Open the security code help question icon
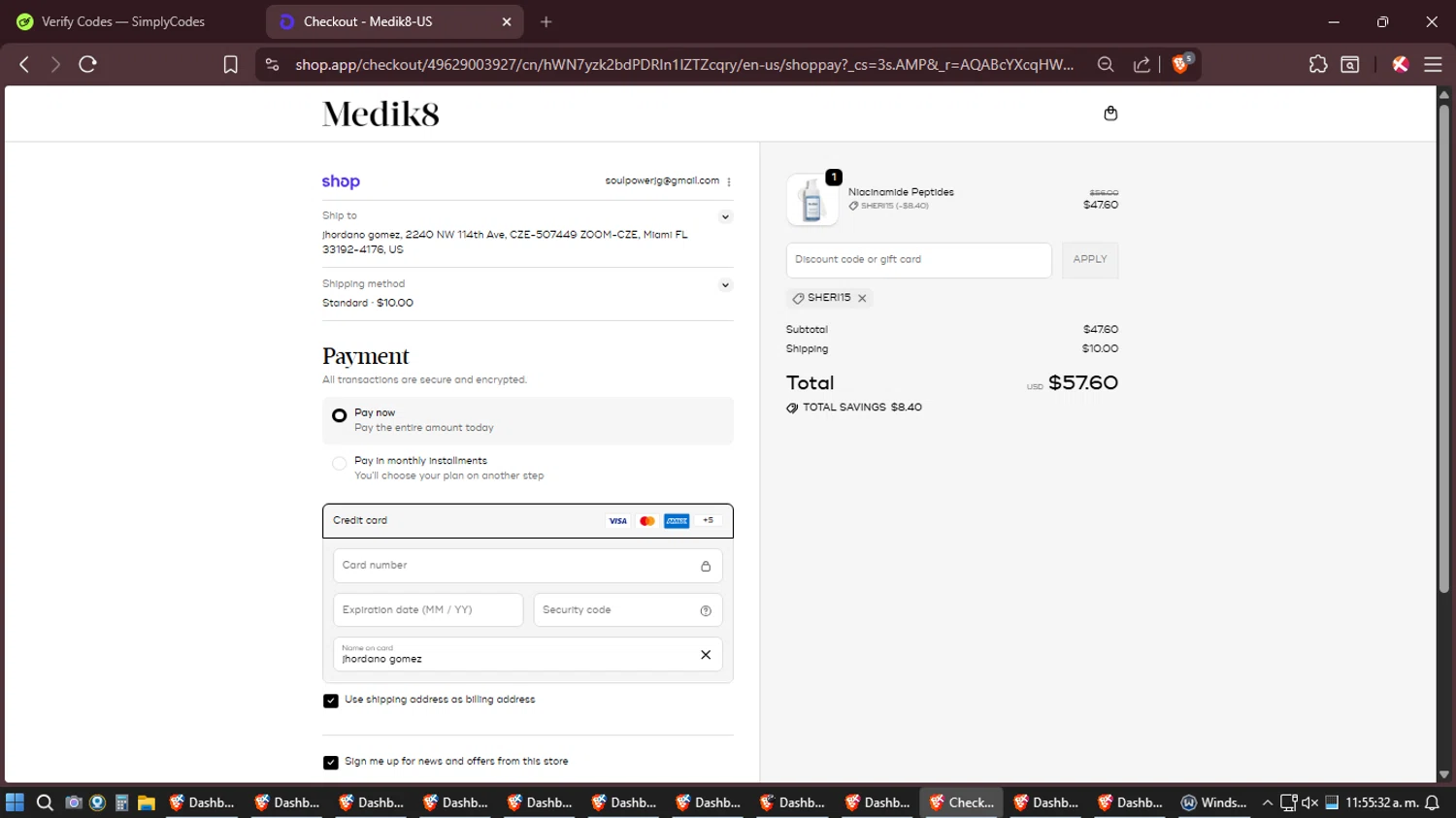Screen dimensions: 1456x818 [x=706, y=610]
